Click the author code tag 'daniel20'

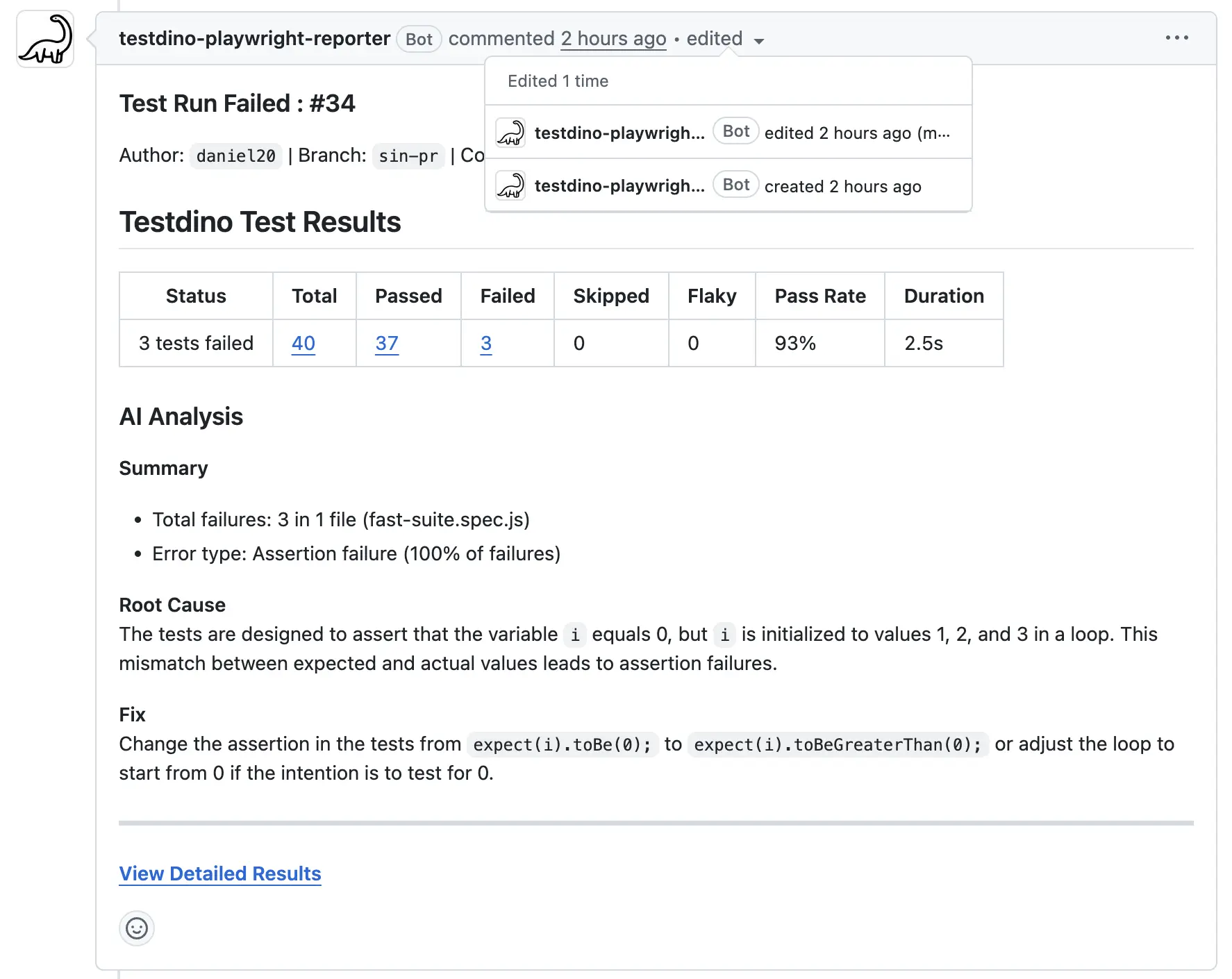236,156
